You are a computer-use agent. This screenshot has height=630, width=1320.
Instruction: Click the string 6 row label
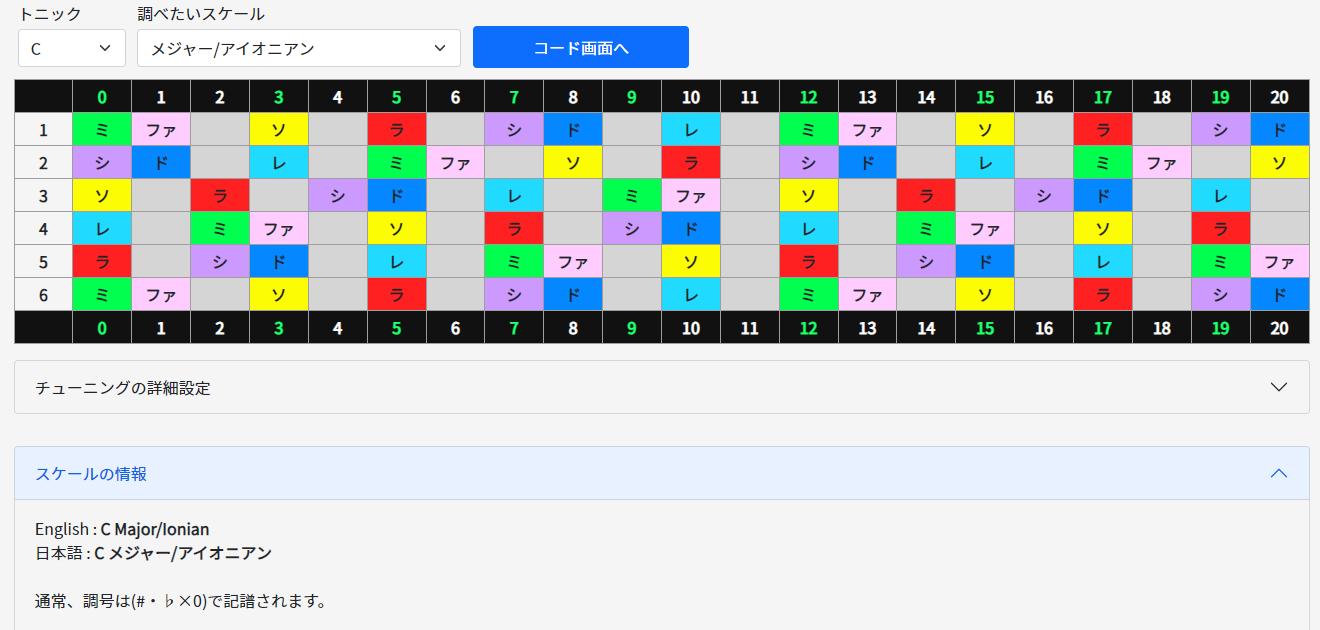[x=43, y=295]
